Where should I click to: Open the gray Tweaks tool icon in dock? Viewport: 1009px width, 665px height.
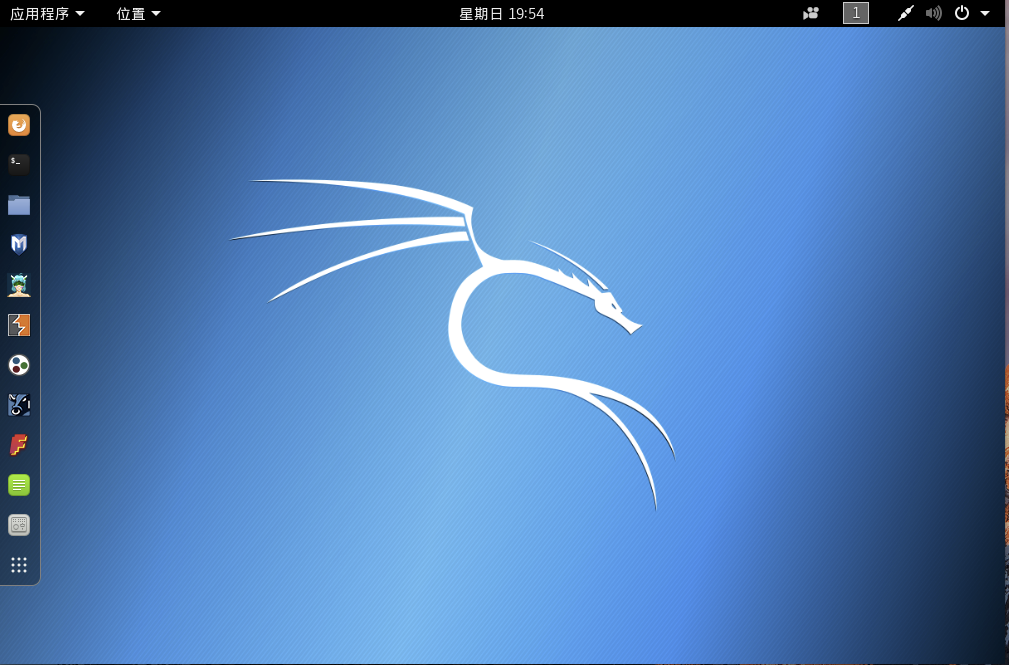(x=19, y=525)
